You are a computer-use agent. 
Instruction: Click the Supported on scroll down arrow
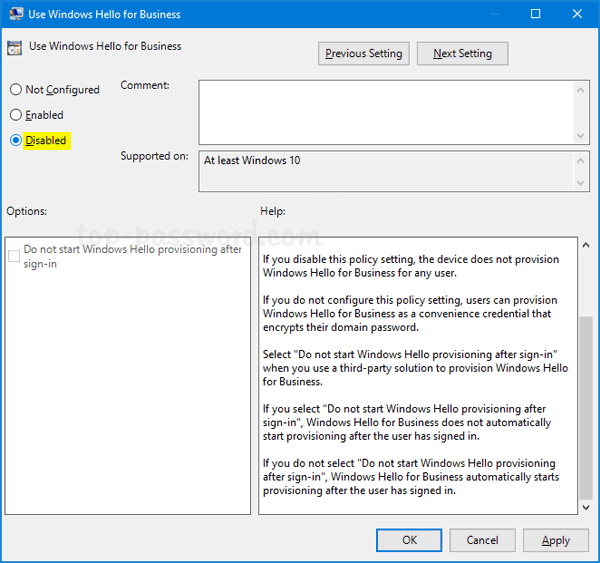582,182
